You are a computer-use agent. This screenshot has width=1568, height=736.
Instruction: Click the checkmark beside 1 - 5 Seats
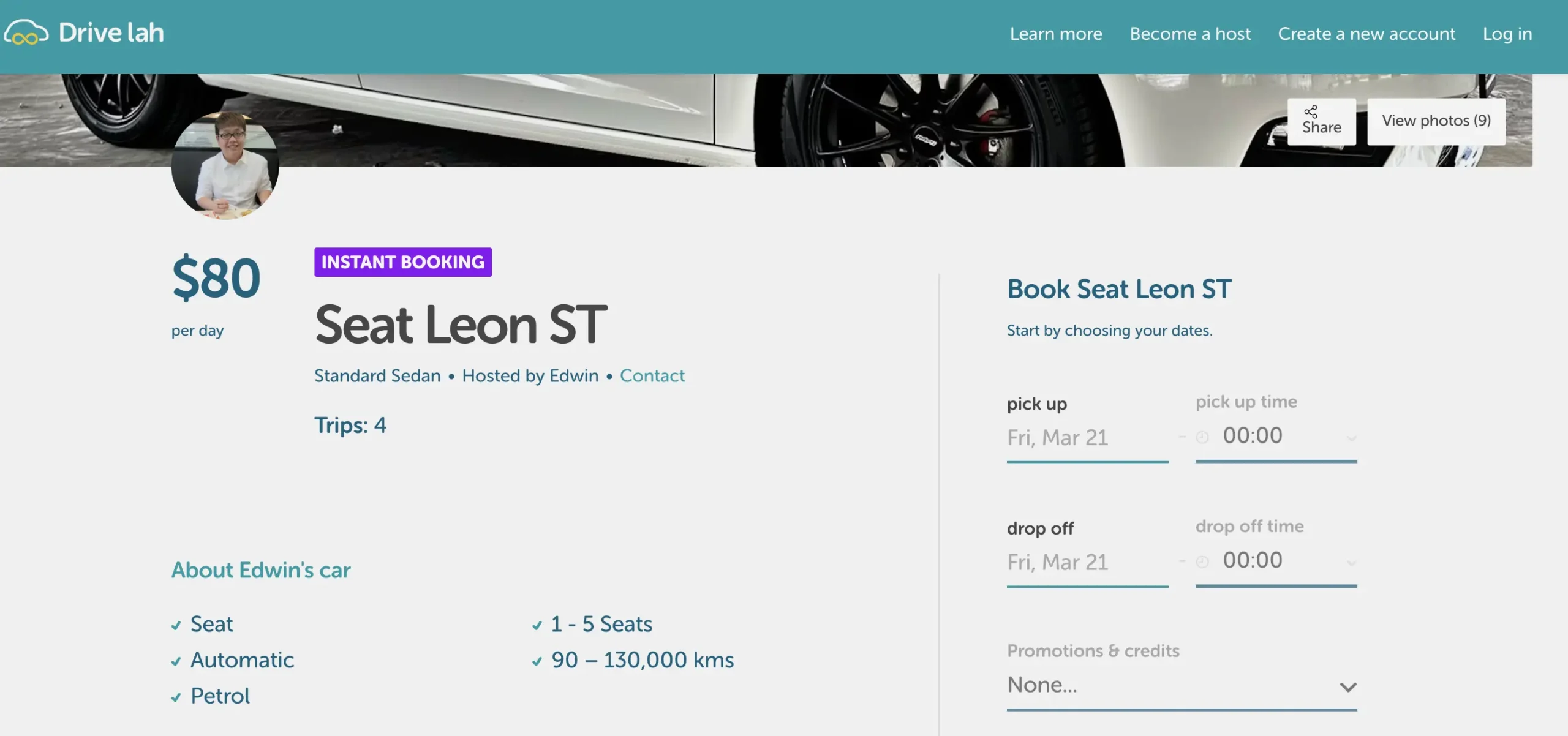click(536, 625)
